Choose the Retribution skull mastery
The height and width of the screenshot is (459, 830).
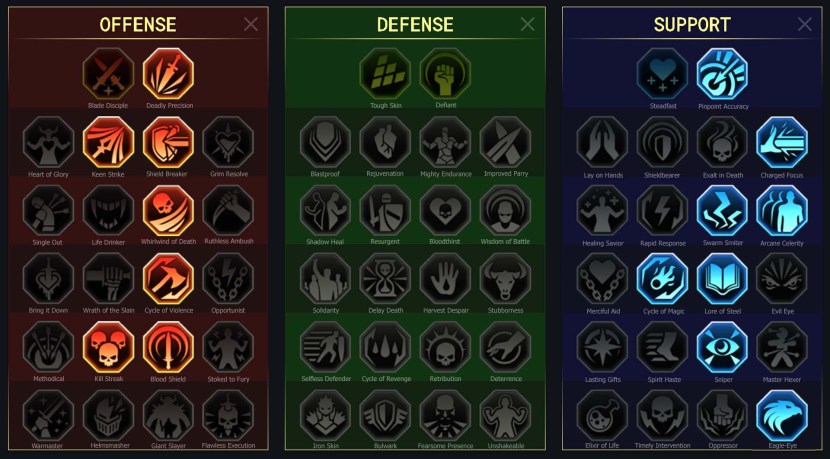click(x=445, y=347)
